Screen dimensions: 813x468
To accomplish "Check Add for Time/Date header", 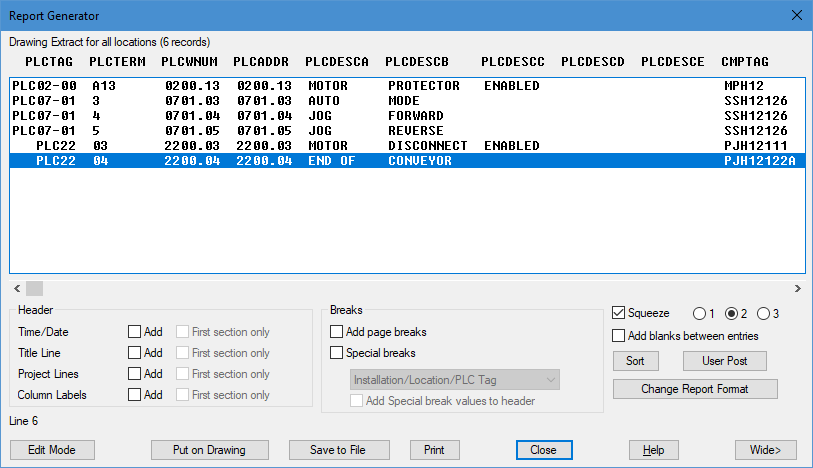I will click(134, 332).
